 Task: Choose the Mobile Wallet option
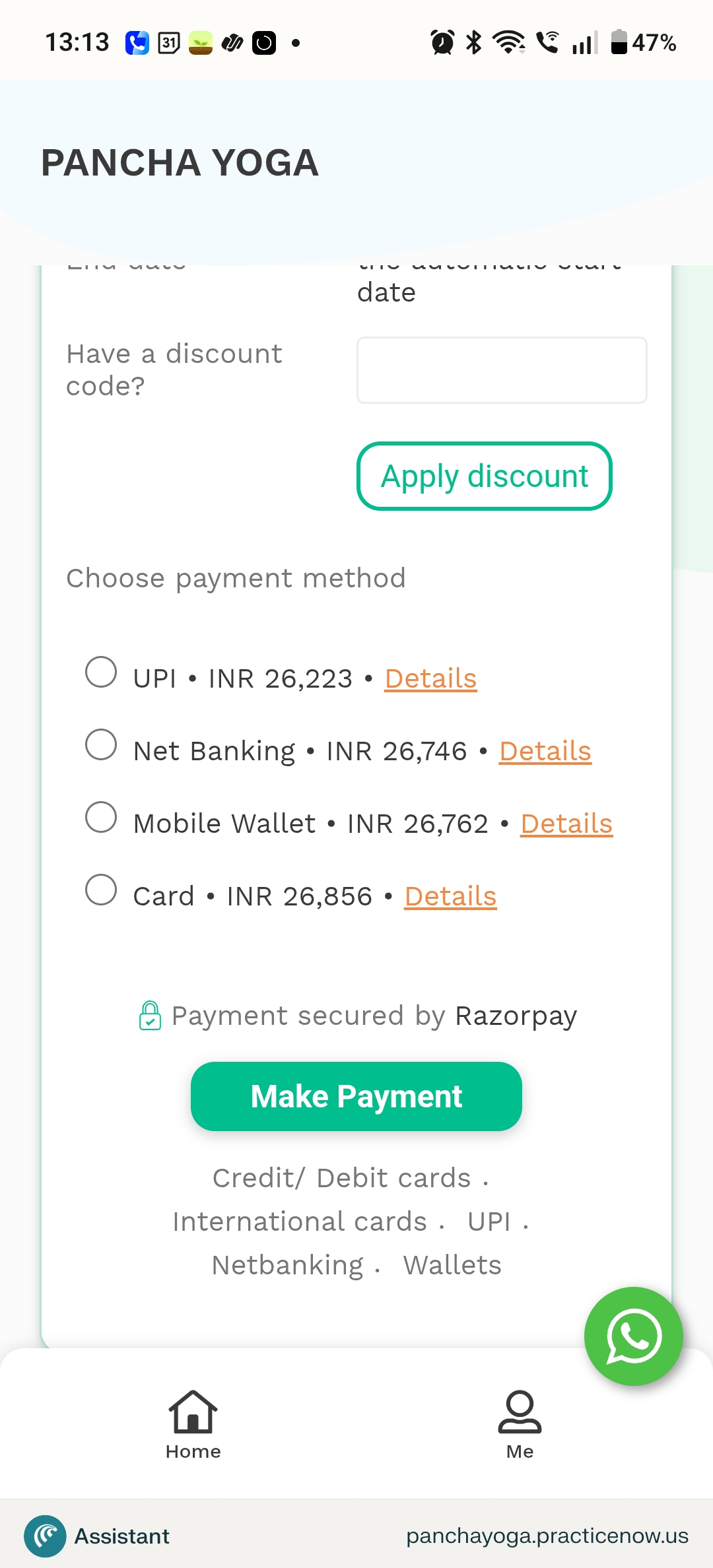[100, 818]
